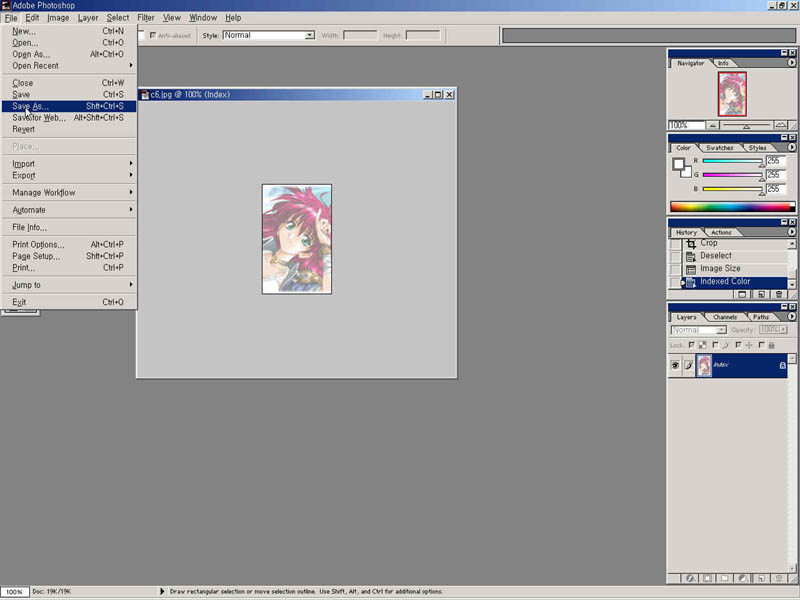
Task: Click the Indexed Color state icon in History
Action: coord(691,282)
